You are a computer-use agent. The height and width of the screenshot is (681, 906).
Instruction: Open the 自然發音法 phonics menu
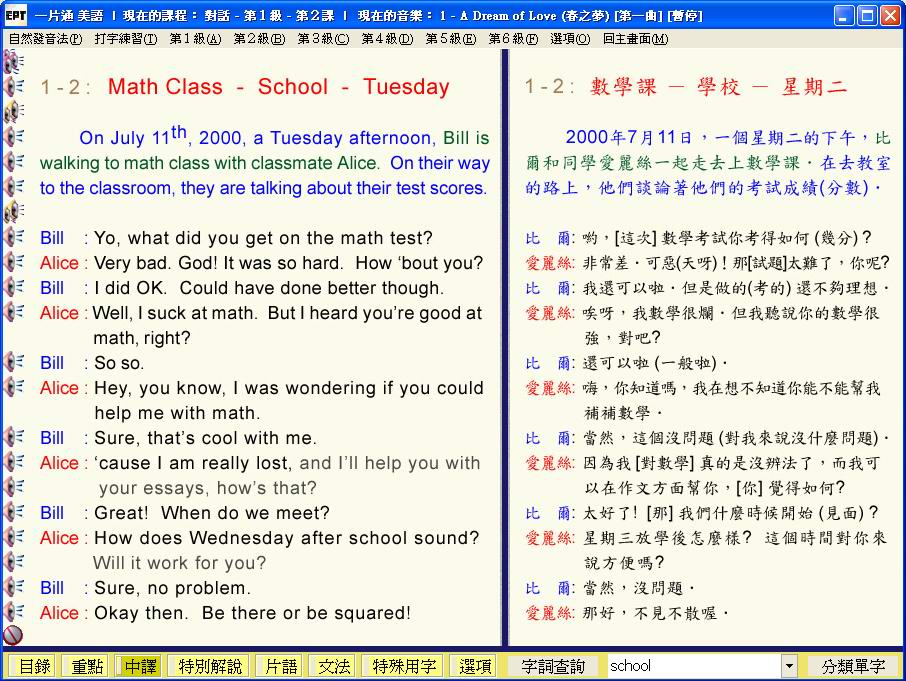[45, 39]
